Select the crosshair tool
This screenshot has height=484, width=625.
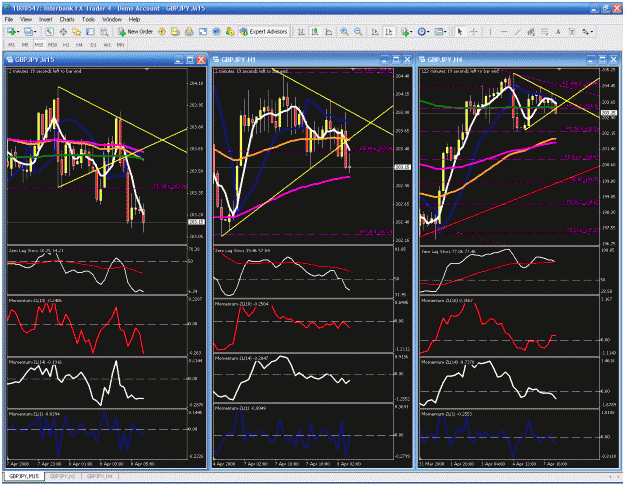click(474, 31)
